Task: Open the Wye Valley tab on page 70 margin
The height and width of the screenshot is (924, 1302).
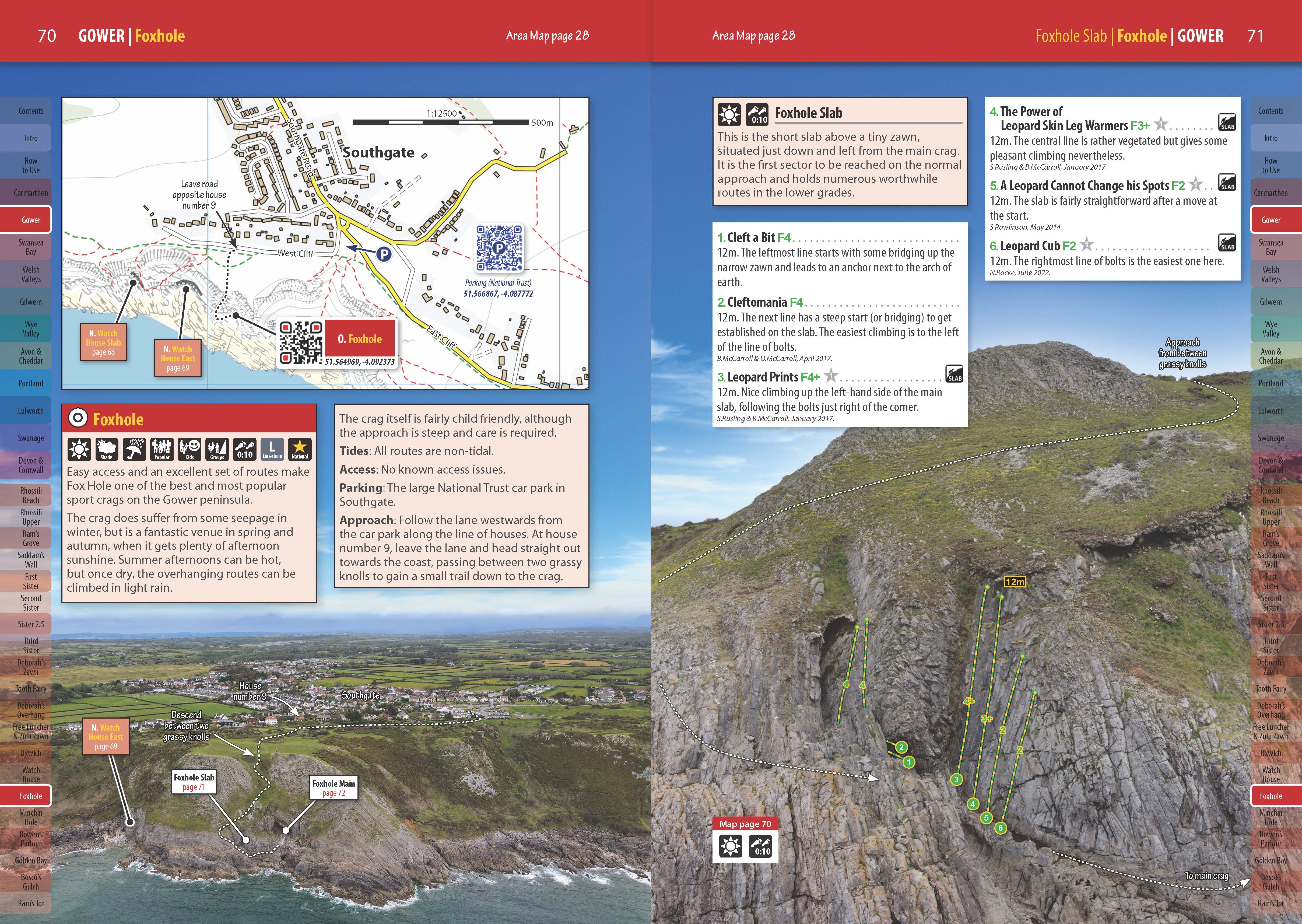Action: 26,329
